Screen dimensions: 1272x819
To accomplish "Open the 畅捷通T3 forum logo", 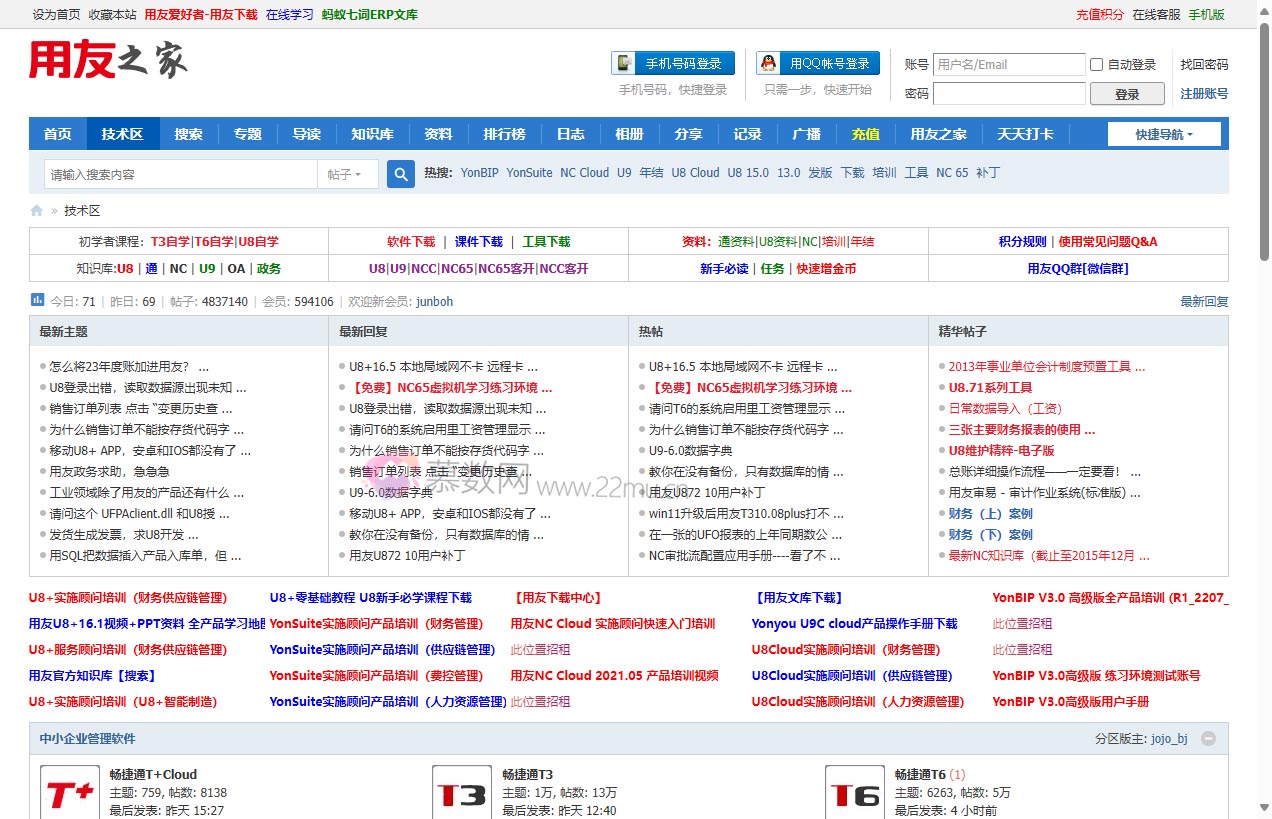I will point(462,793).
